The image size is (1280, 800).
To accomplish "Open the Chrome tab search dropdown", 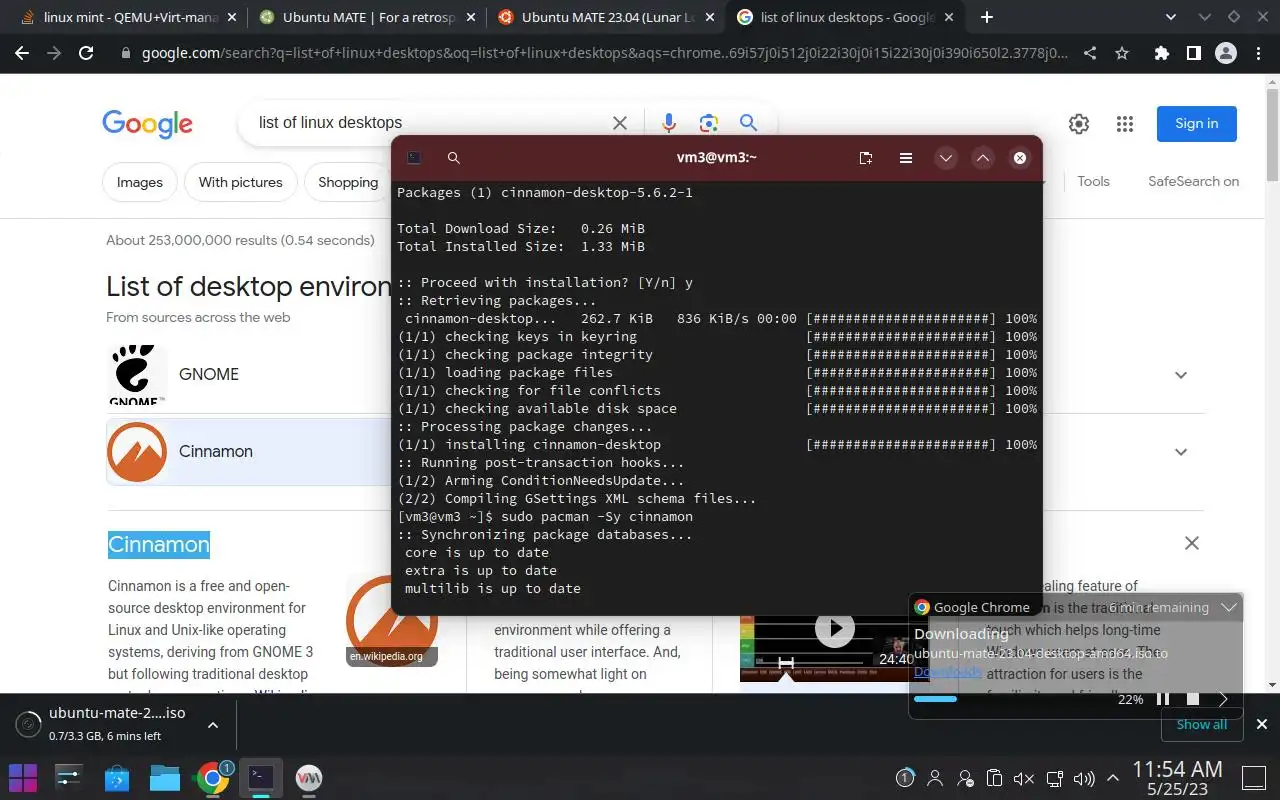I will click(1172, 17).
